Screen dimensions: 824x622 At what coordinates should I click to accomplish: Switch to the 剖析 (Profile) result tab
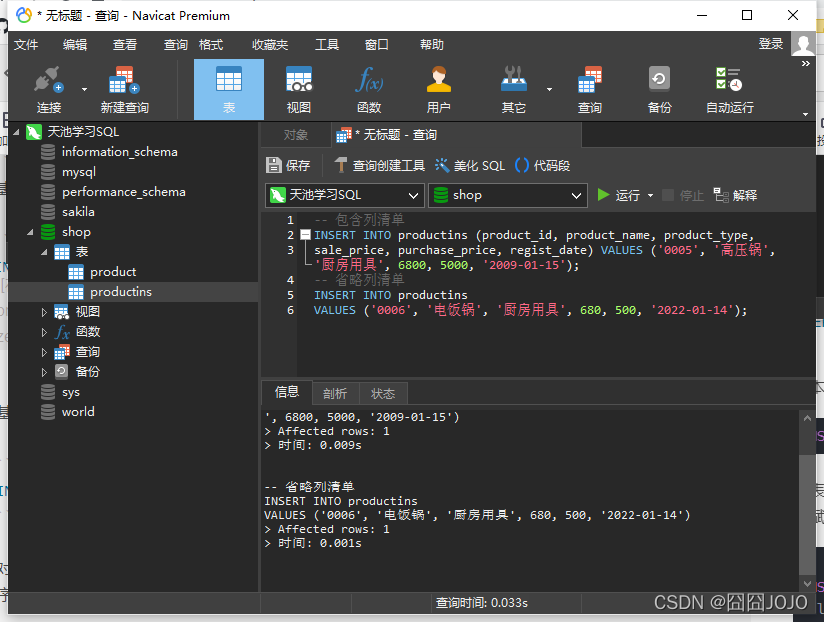click(335, 393)
